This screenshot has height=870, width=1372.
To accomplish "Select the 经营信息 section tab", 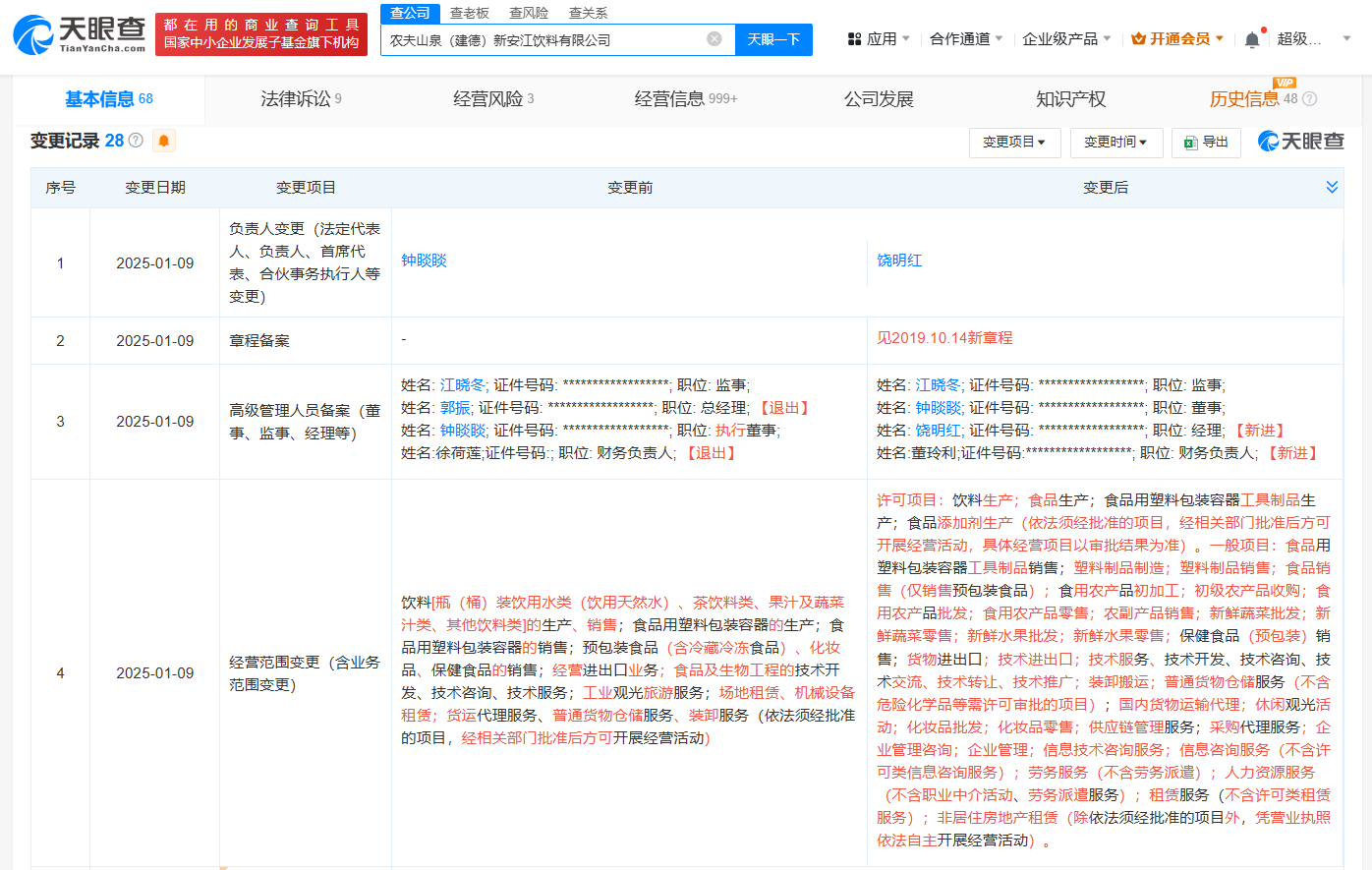I will click(x=685, y=98).
